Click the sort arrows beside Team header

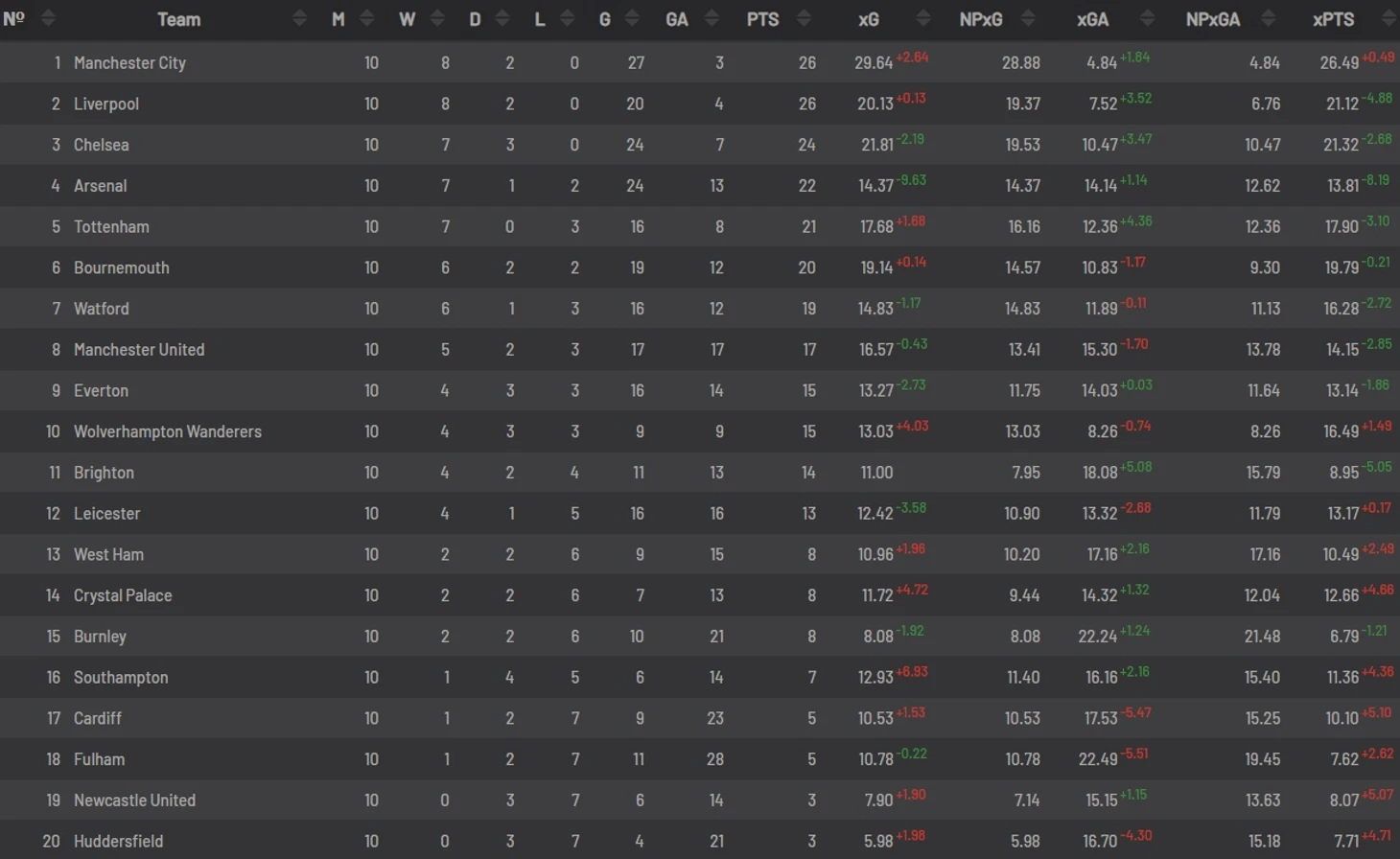click(299, 18)
